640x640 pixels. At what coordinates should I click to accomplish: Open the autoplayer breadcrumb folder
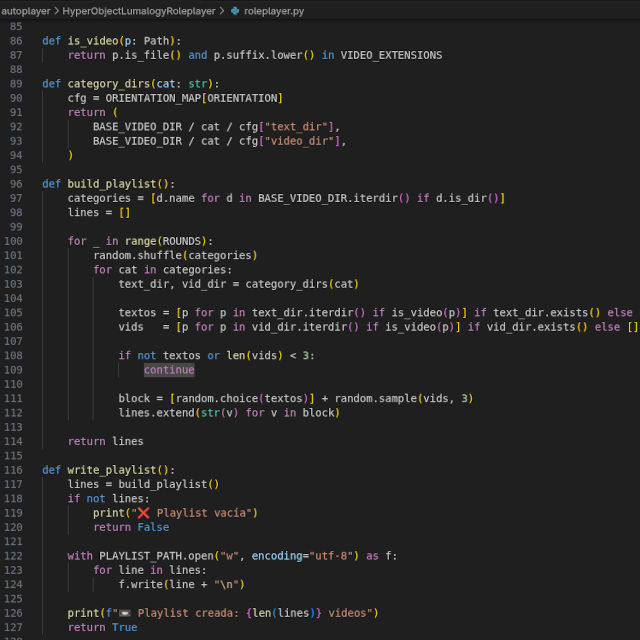point(26,10)
